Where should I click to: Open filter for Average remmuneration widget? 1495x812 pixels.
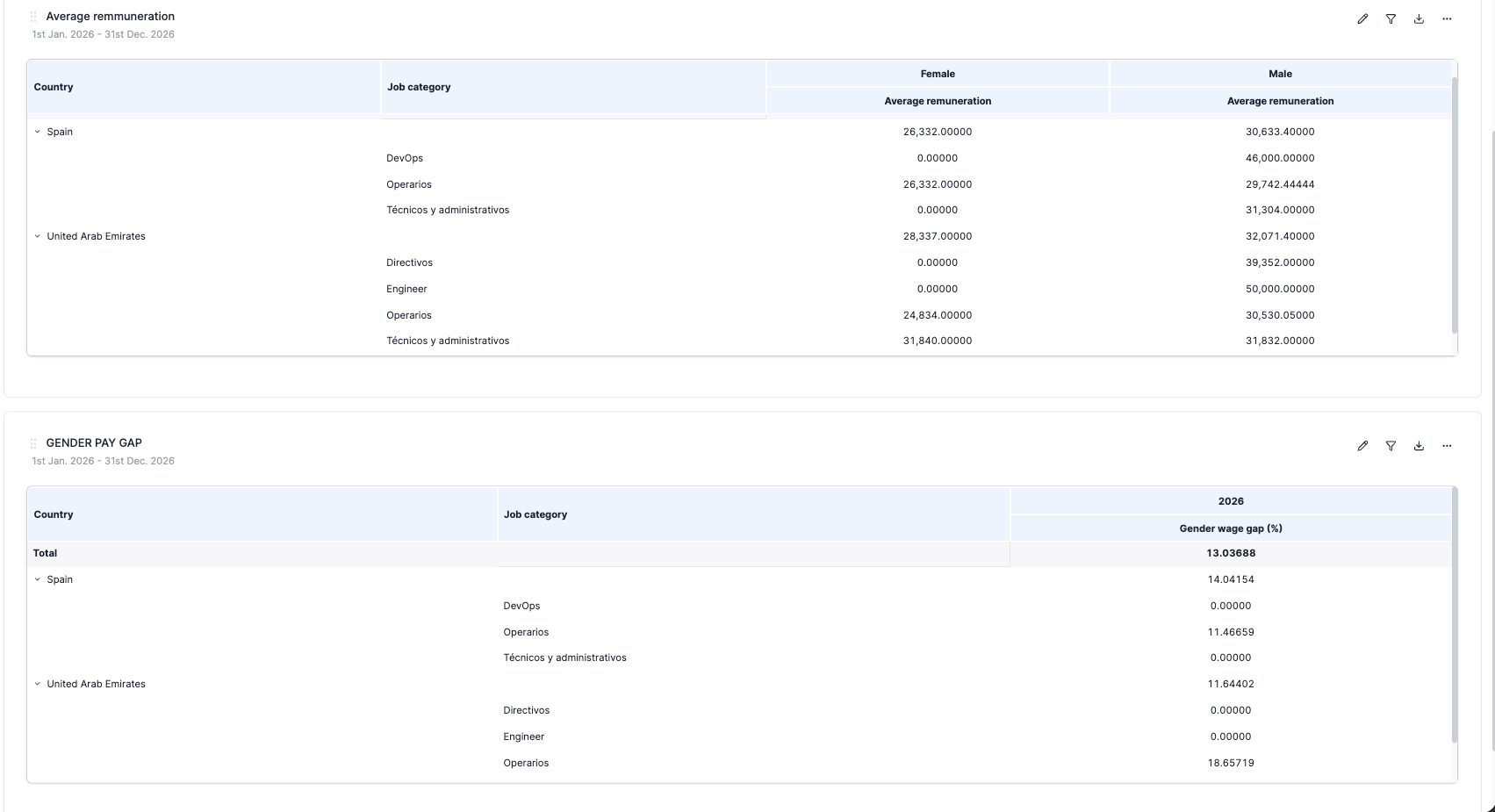coord(1391,18)
